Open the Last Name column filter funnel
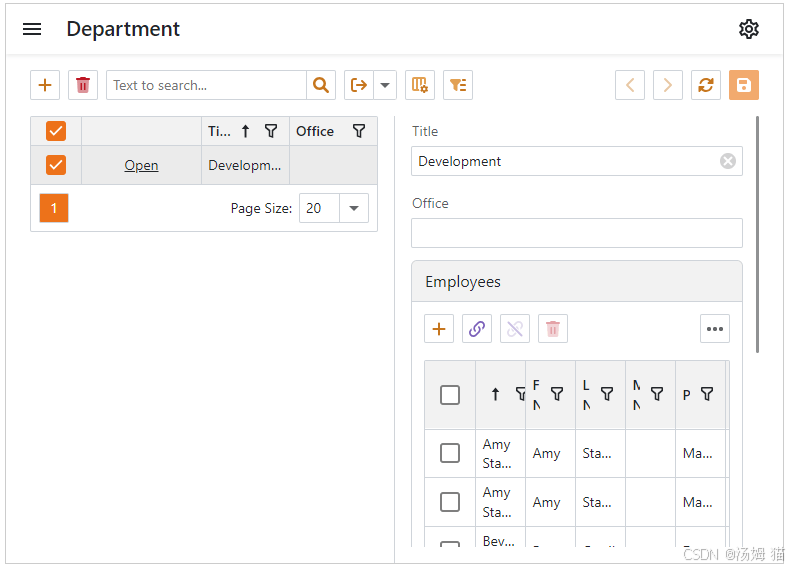Viewport: 792px width, 568px height. [x=607, y=394]
